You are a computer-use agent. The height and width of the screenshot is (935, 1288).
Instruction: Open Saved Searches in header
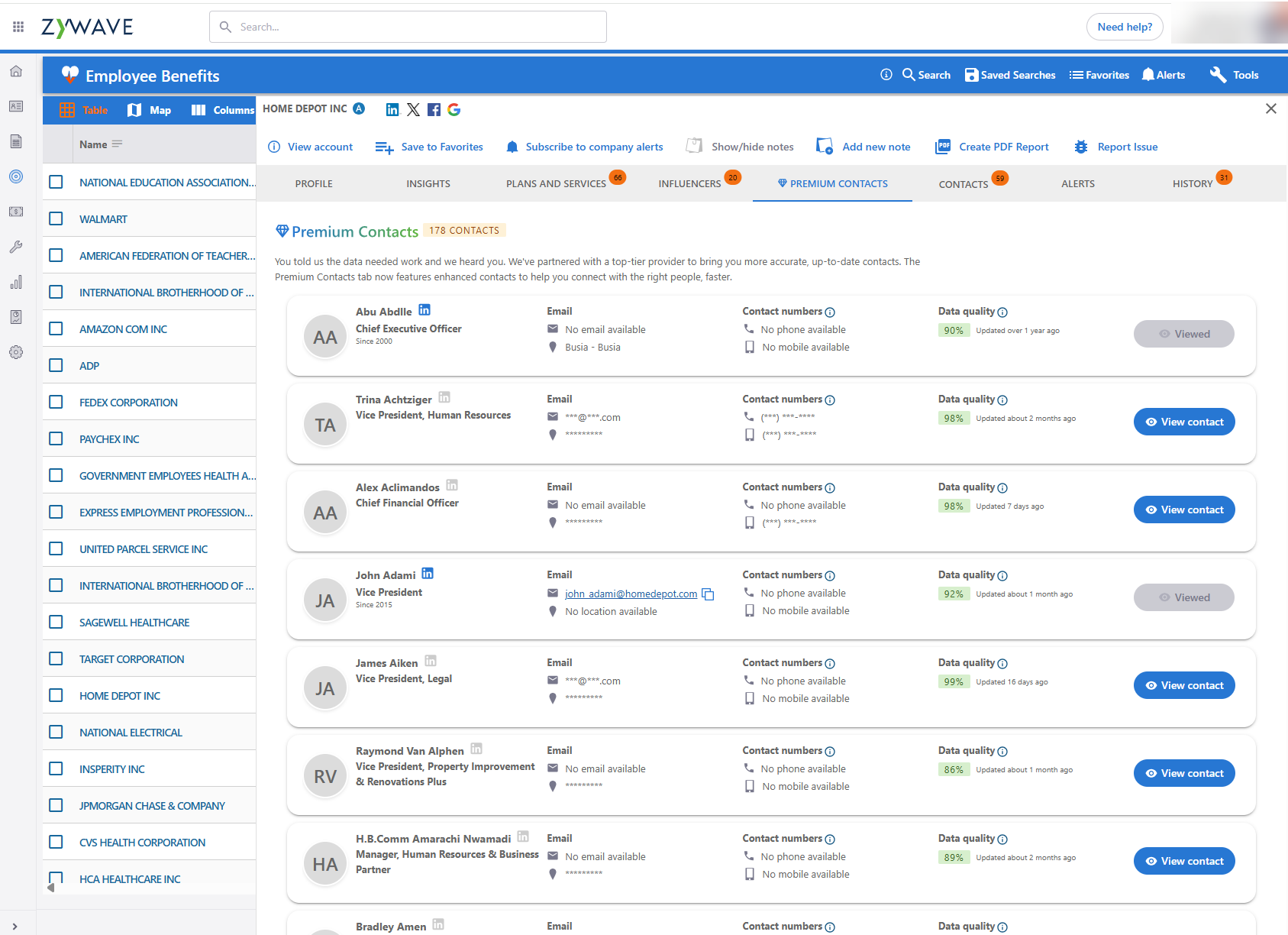1010,75
